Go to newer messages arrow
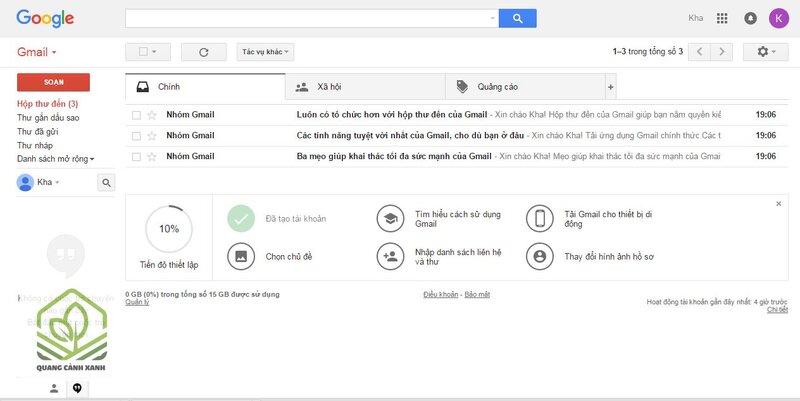 pos(699,52)
